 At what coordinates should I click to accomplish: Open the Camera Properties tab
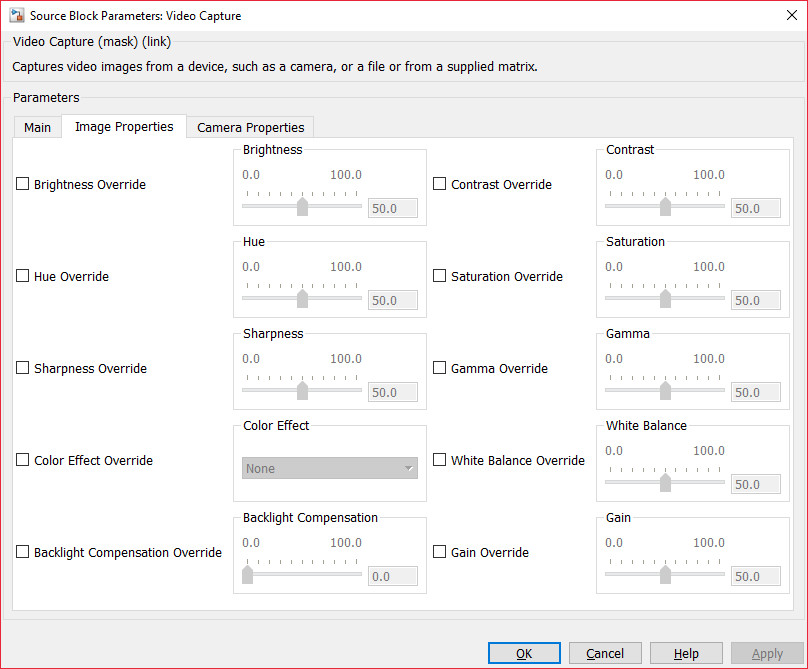(250, 127)
